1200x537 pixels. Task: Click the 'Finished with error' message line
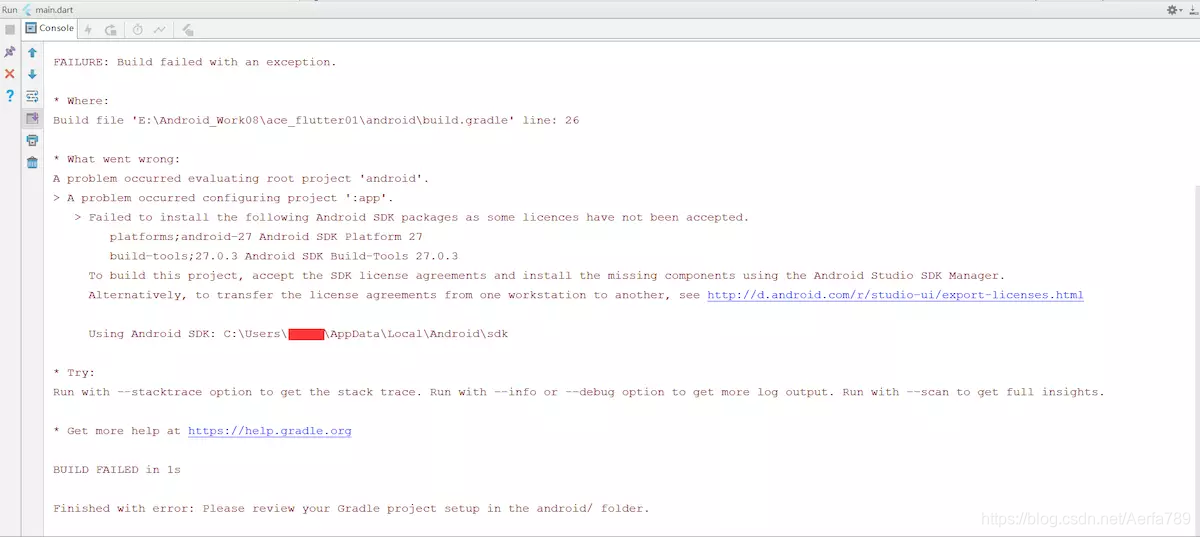coord(351,508)
